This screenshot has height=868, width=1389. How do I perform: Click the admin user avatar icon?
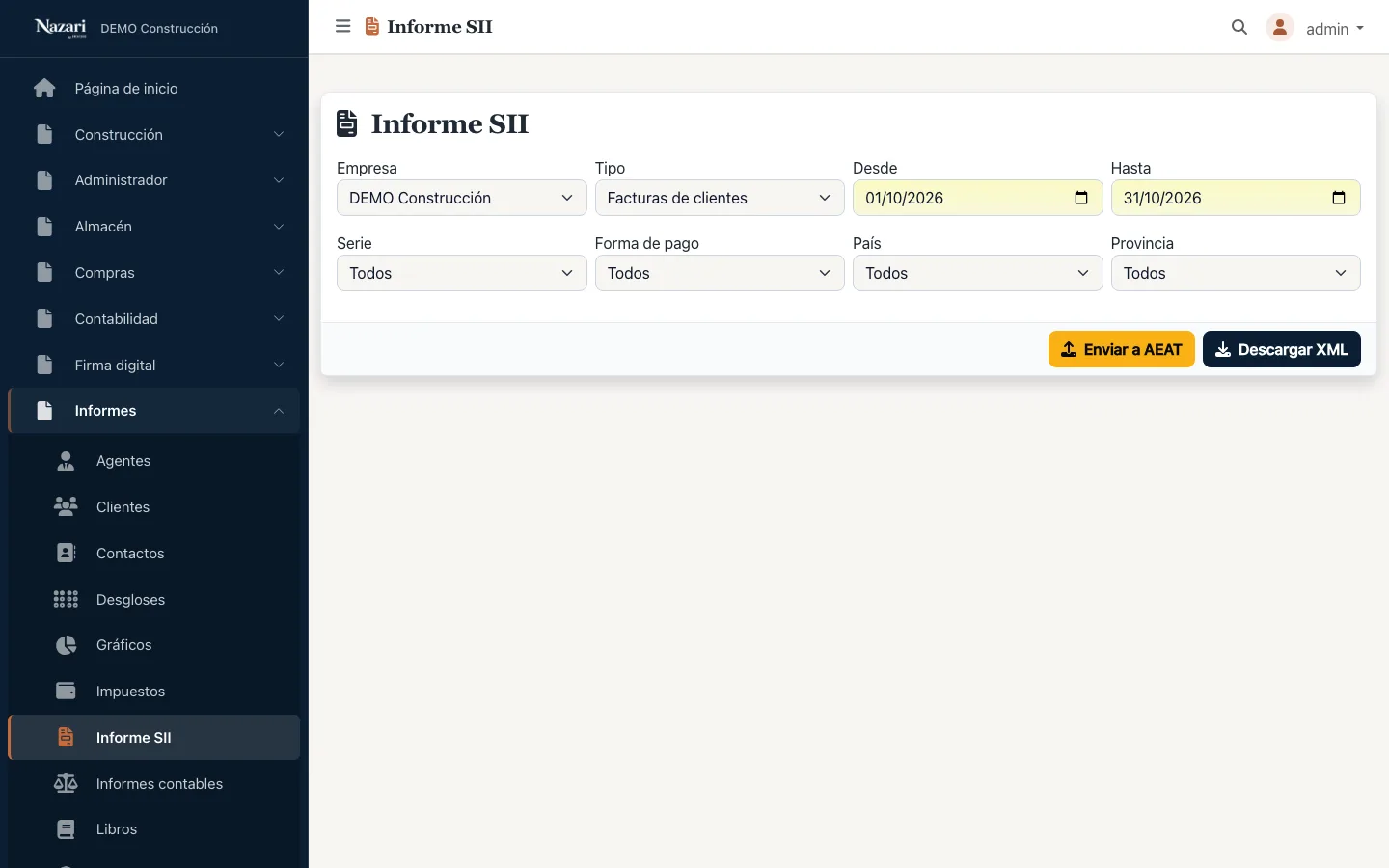pyautogui.click(x=1280, y=28)
